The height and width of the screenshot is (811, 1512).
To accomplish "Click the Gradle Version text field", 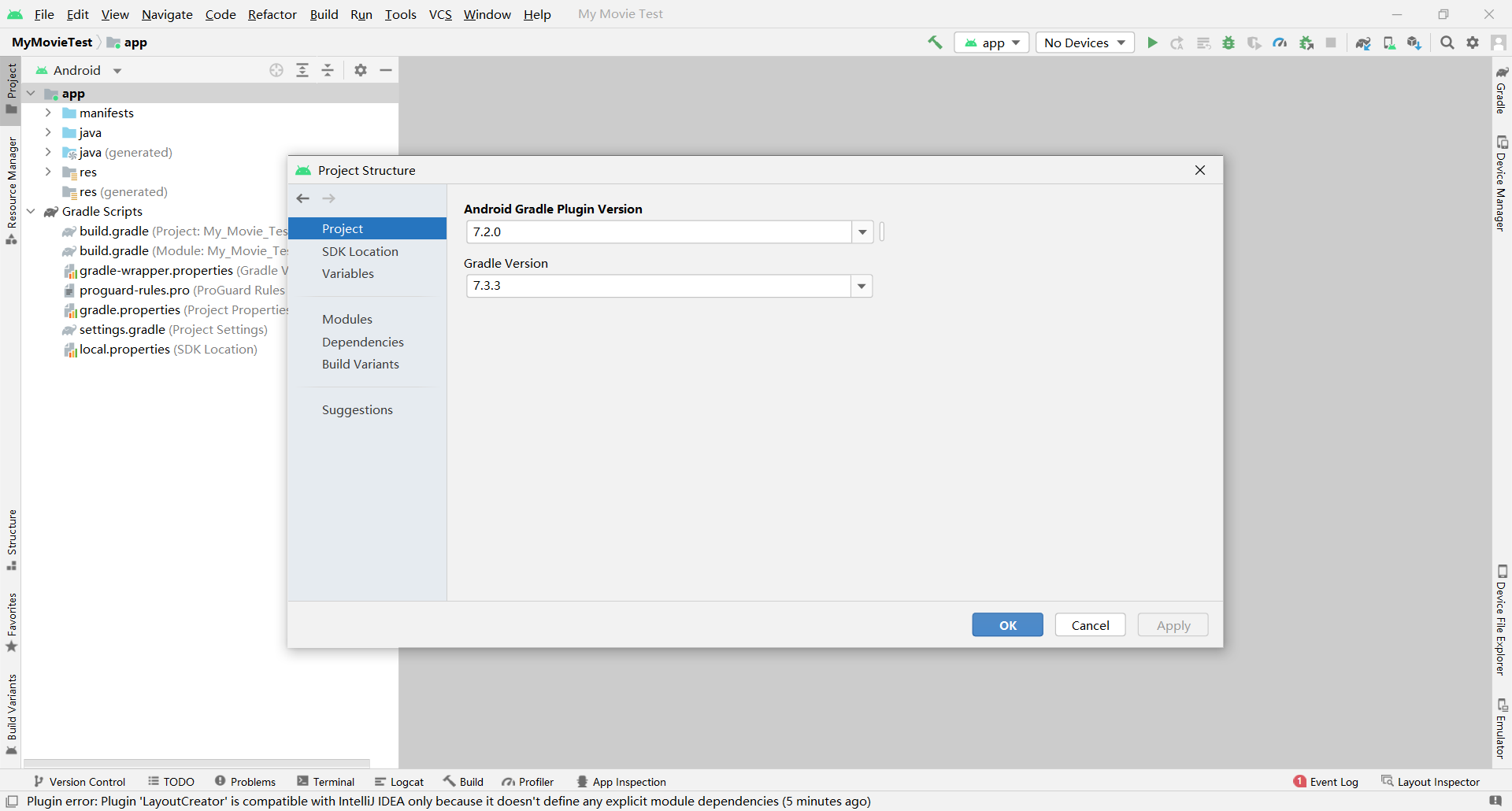I will pos(658,286).
